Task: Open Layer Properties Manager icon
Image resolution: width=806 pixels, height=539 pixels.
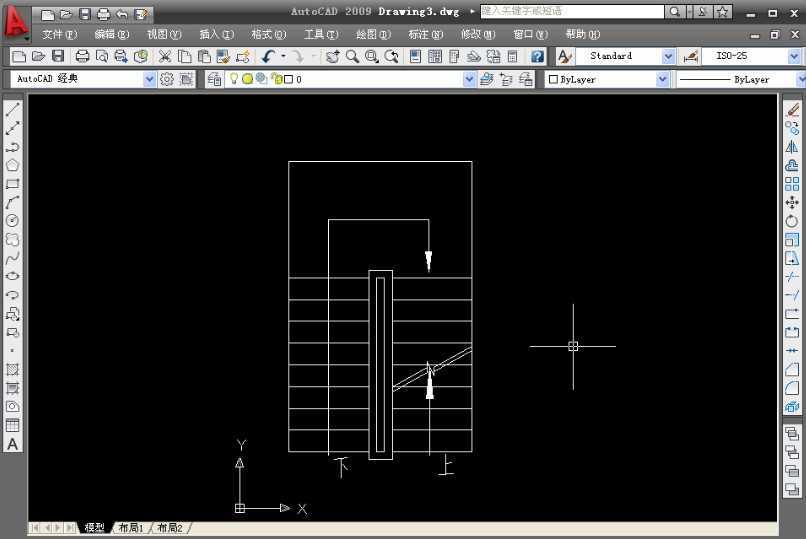Action: (x=214, y=79)
